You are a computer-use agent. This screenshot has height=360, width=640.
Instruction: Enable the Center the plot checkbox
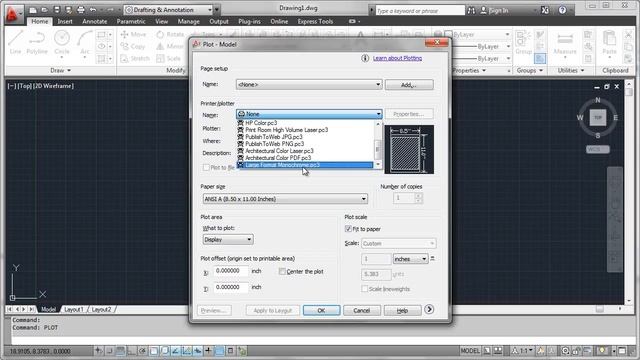click(282, 271)
